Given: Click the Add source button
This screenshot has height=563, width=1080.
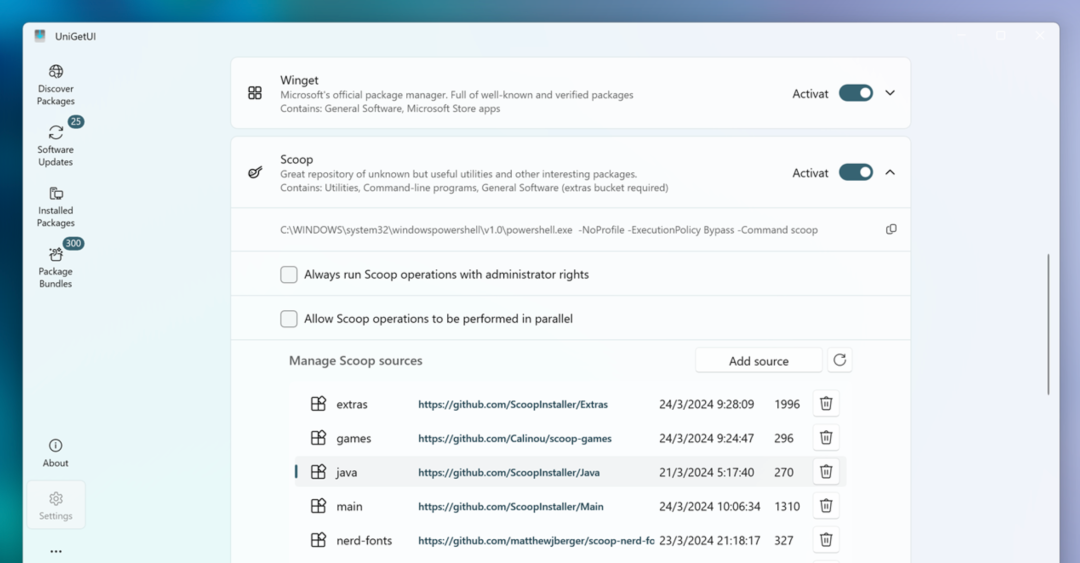Looking at the screenshot, I should pyautogui.click(x=758, y=361).
